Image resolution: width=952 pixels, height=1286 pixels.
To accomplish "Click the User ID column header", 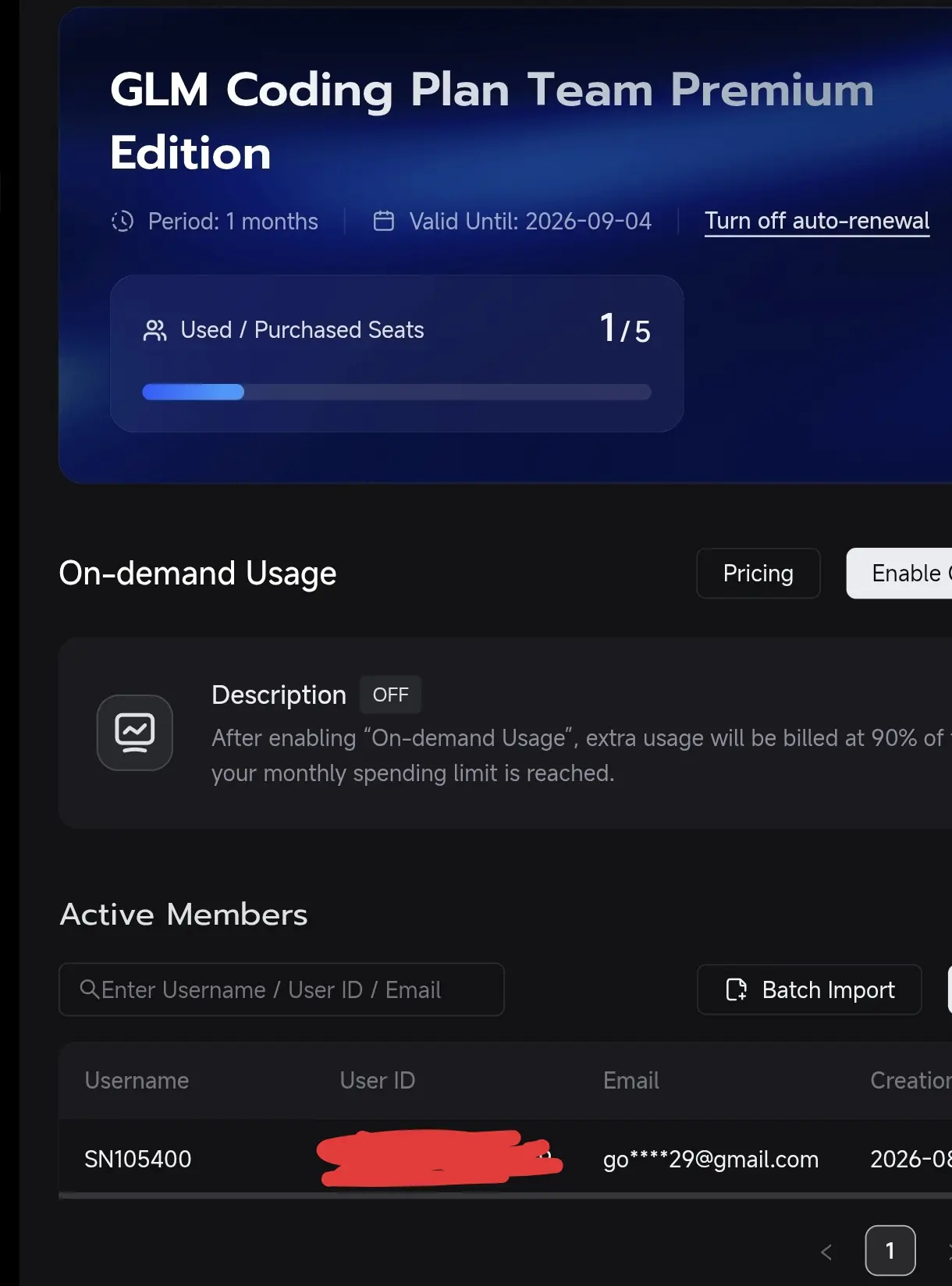I will point(378,1080).
